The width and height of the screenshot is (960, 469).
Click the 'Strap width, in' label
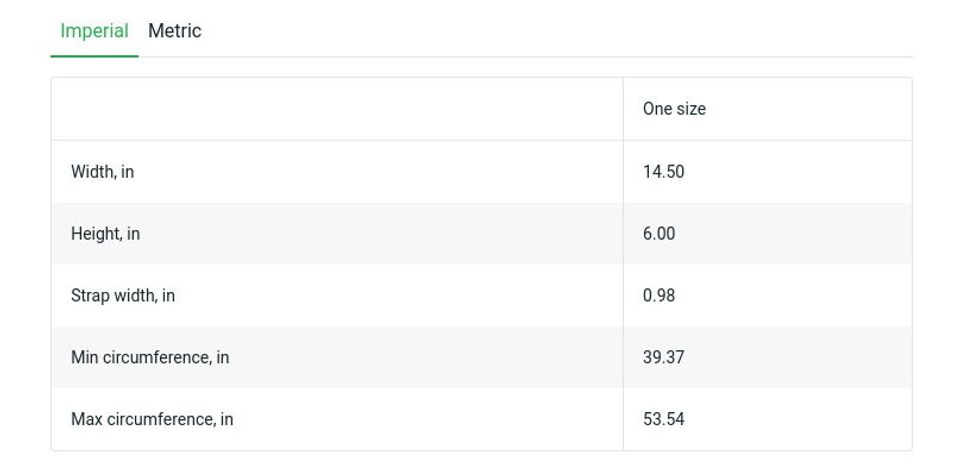click(x=123, y=296)
